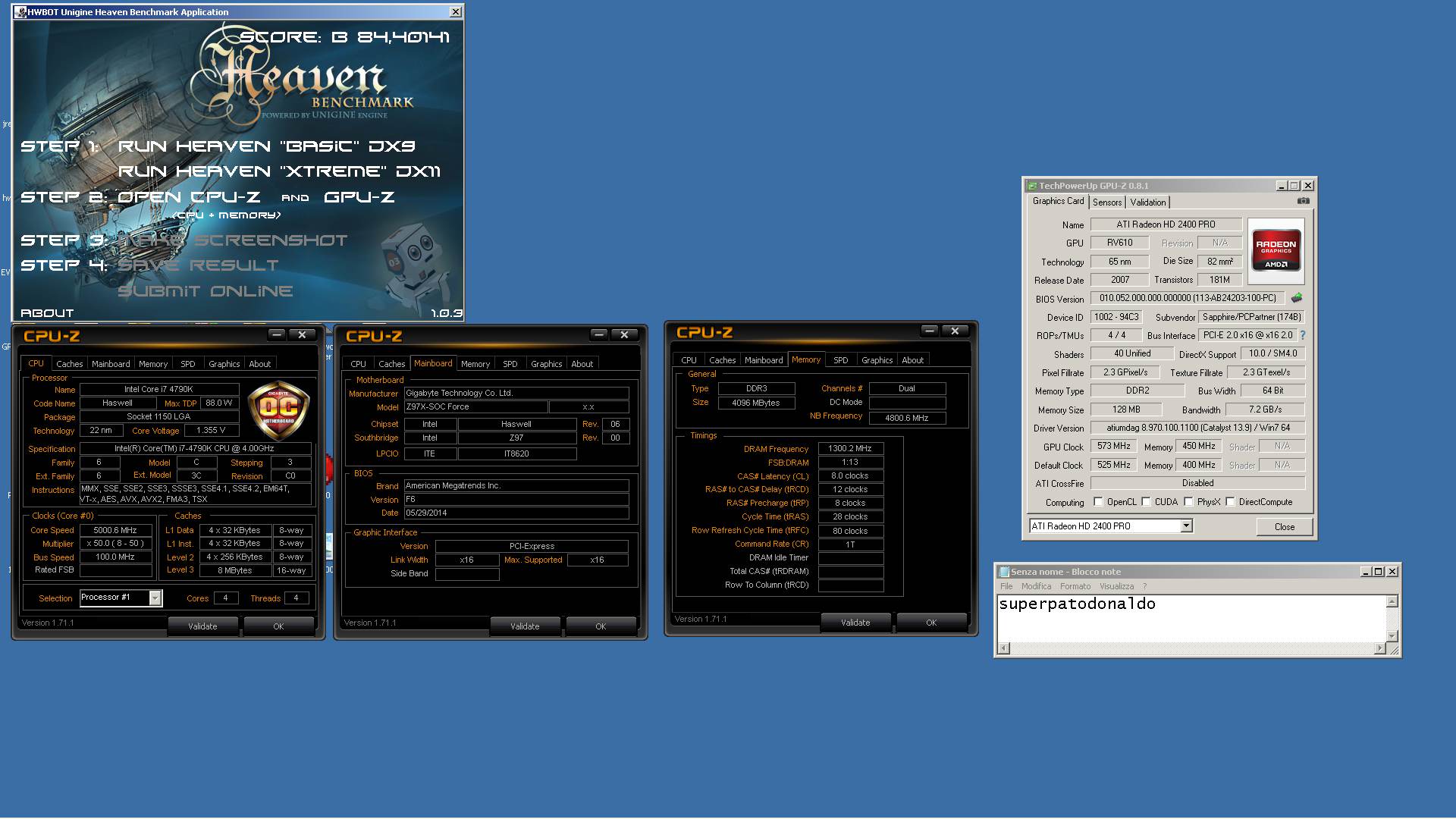Click Save Result in Heaven benchmark
1456x819 pixels.
[198, 265]
